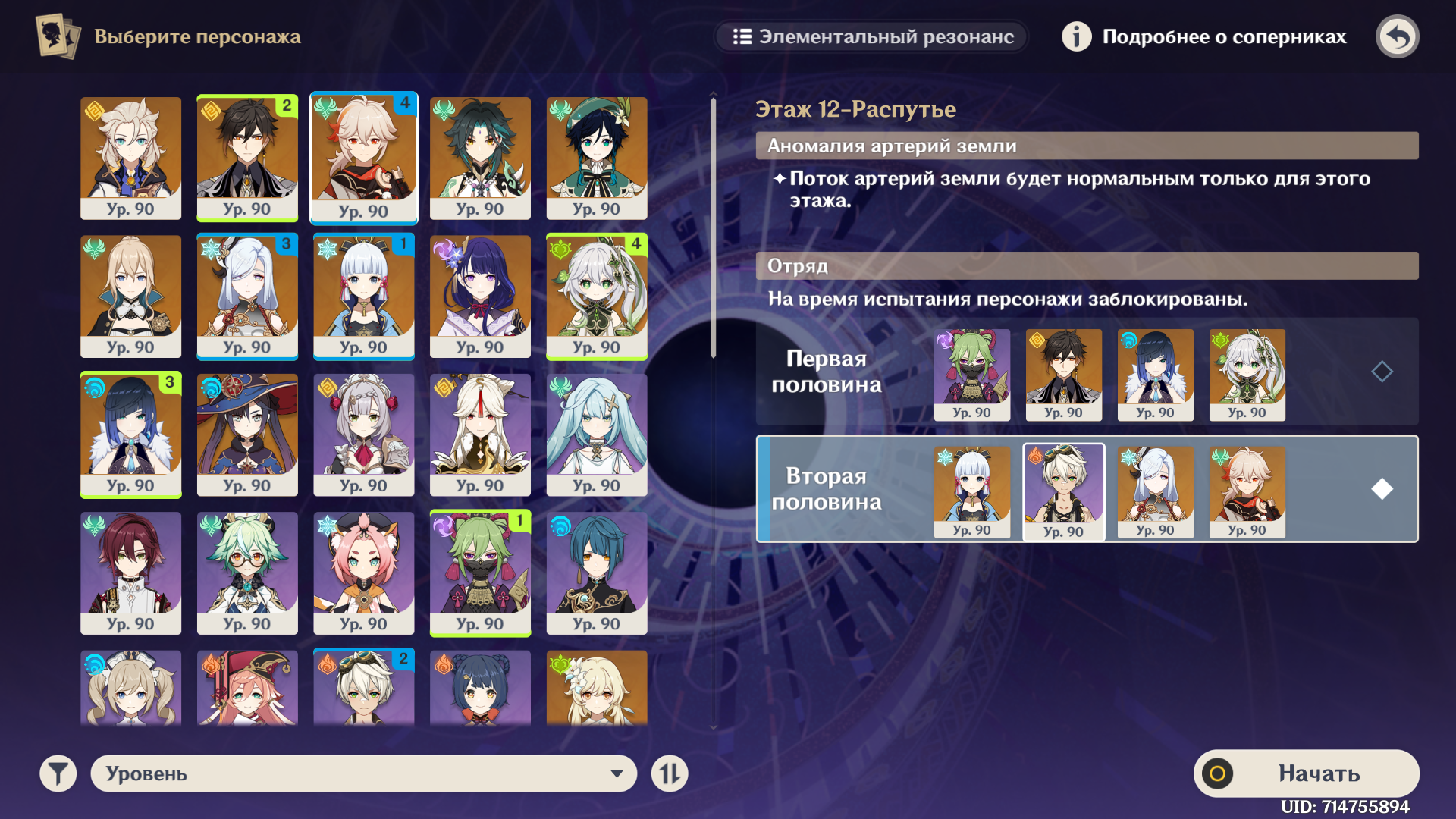
Task: Click the back arrow icon
Action: tap(1397, 36)
